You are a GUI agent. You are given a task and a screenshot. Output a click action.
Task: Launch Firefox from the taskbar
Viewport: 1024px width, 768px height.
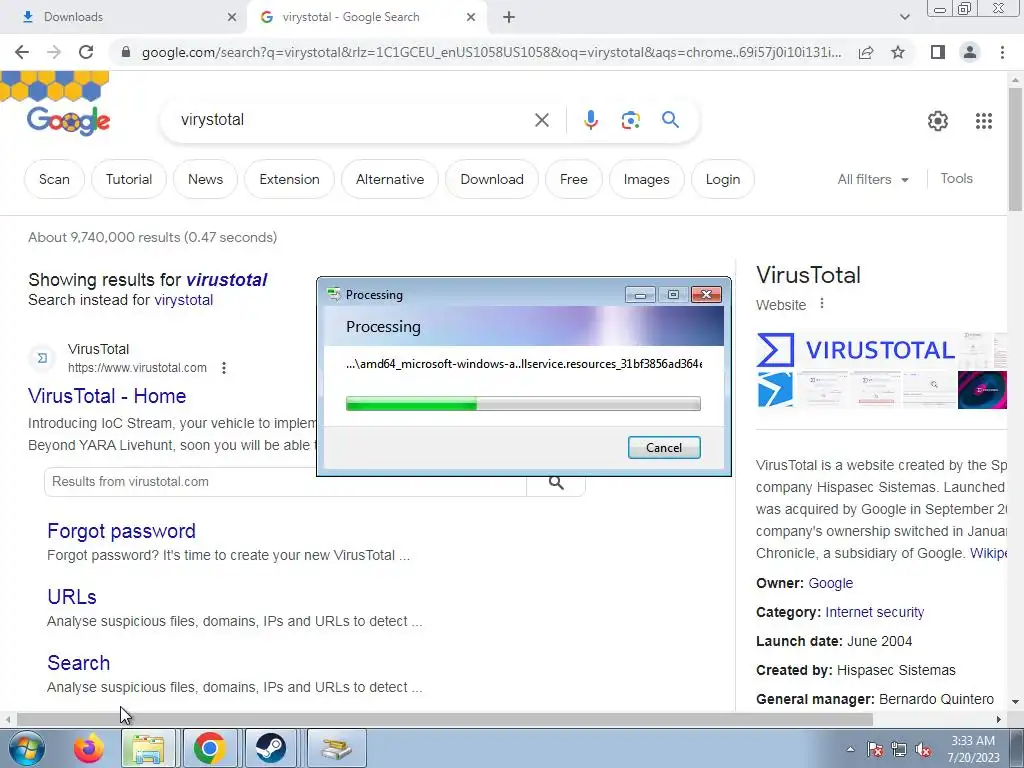89,748
